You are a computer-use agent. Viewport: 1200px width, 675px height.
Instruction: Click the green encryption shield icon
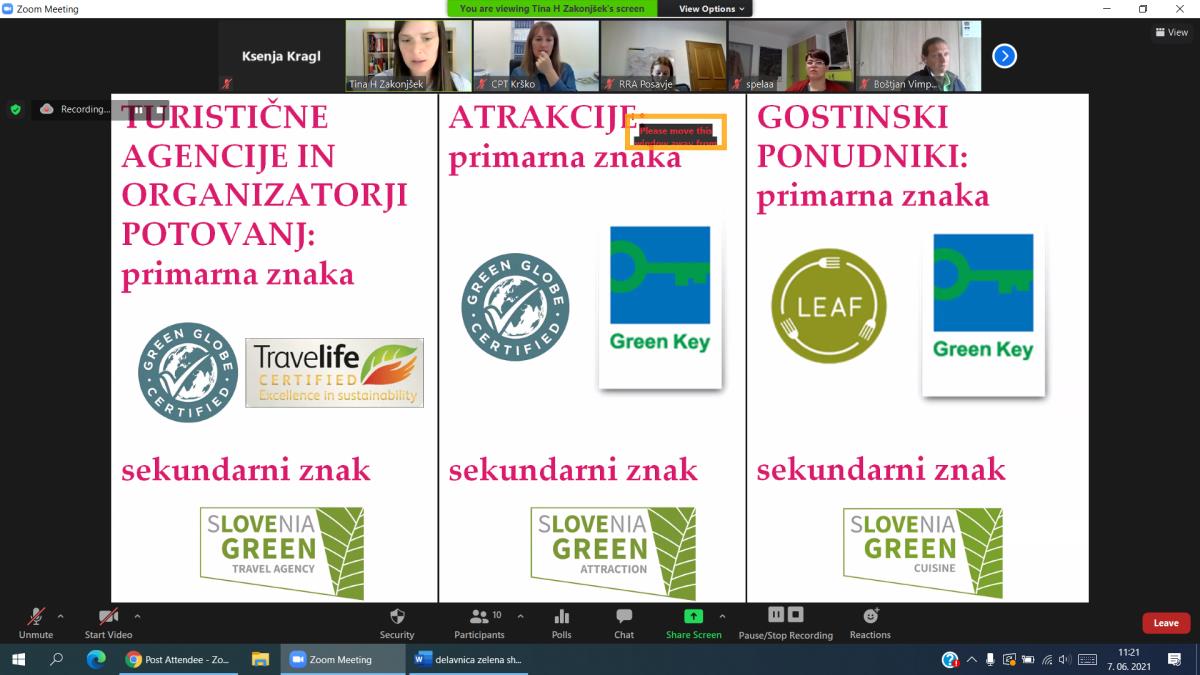click(15, 109)
